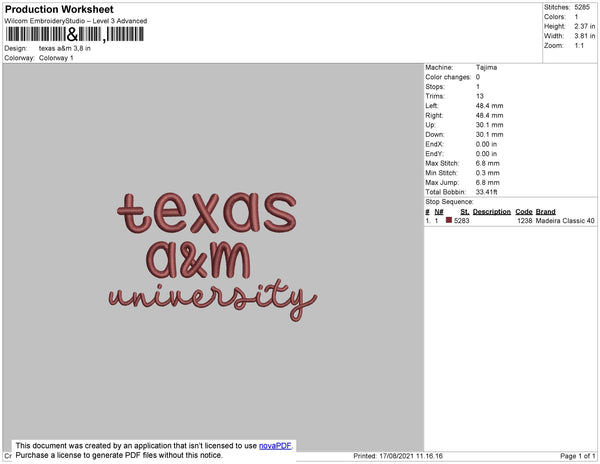Click the Max Stitch value 6.8 mm
The image size is (600, 464).
pyautogui.click(x=488, y=163)
